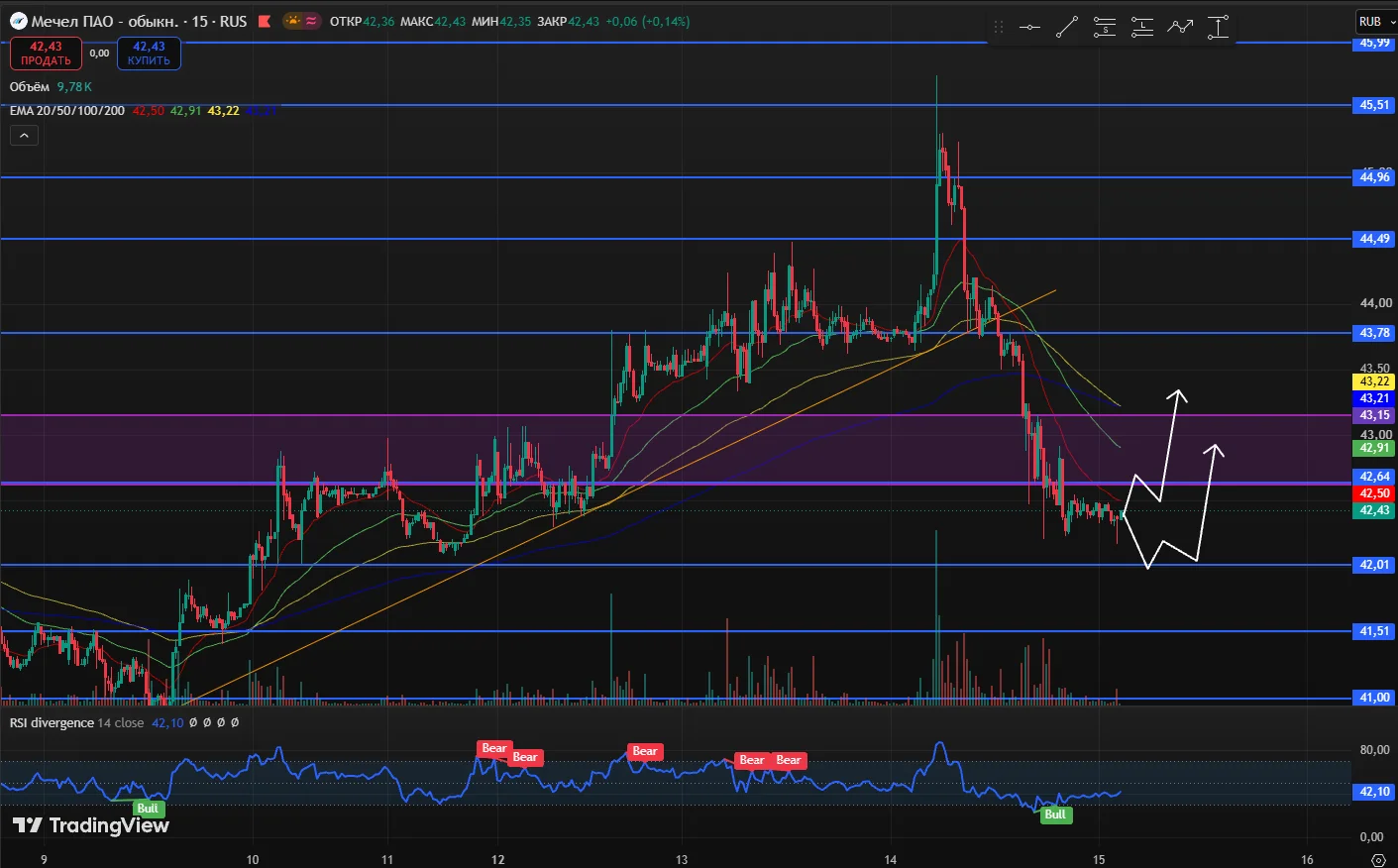Collapse the indicator legend with chevron

pyautogui.click(x=24, y=136)
